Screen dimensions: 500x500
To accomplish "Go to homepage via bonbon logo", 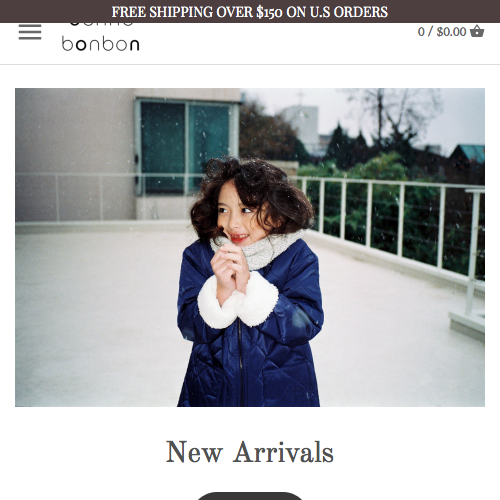I will [x=100, y=37].
